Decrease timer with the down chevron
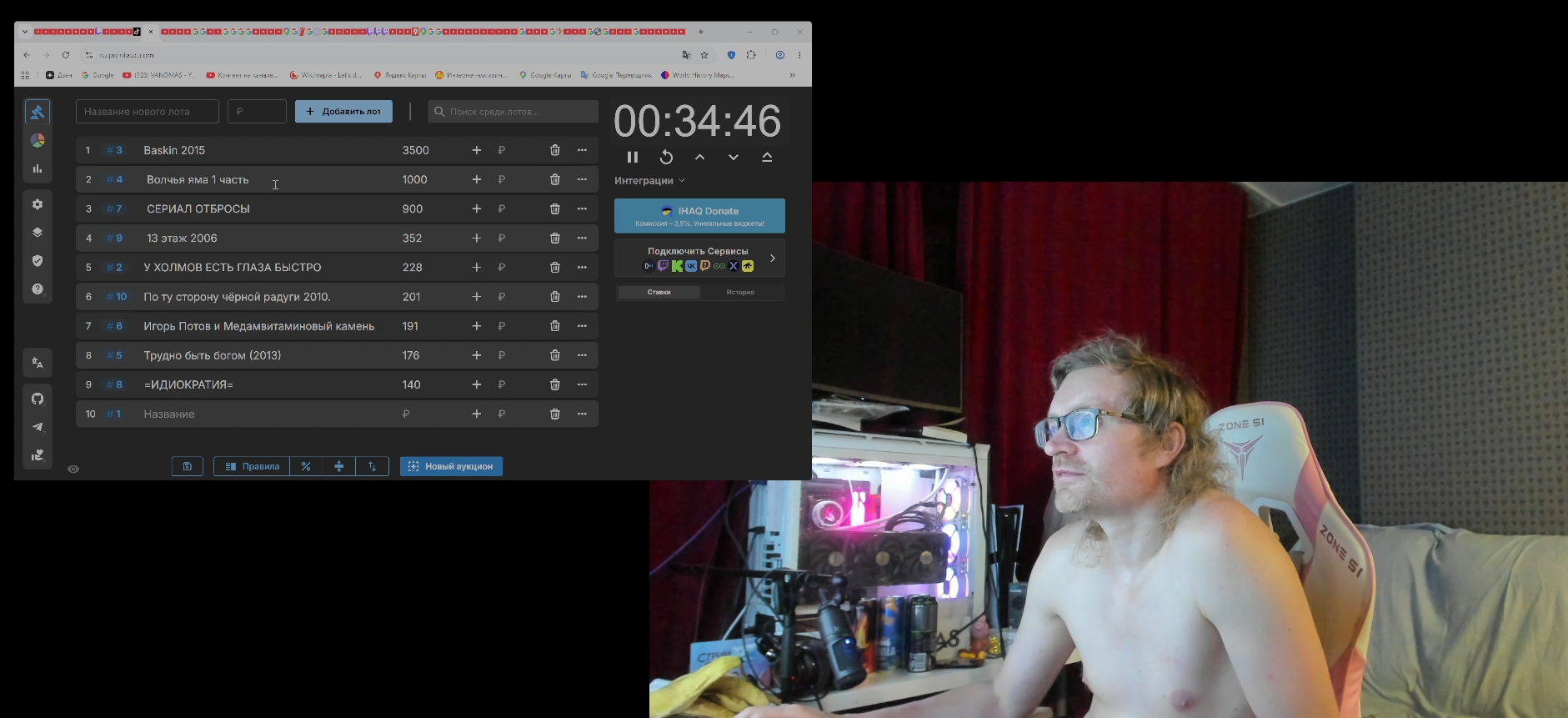Screen dimensions: 1568x718 coord(734,157)
